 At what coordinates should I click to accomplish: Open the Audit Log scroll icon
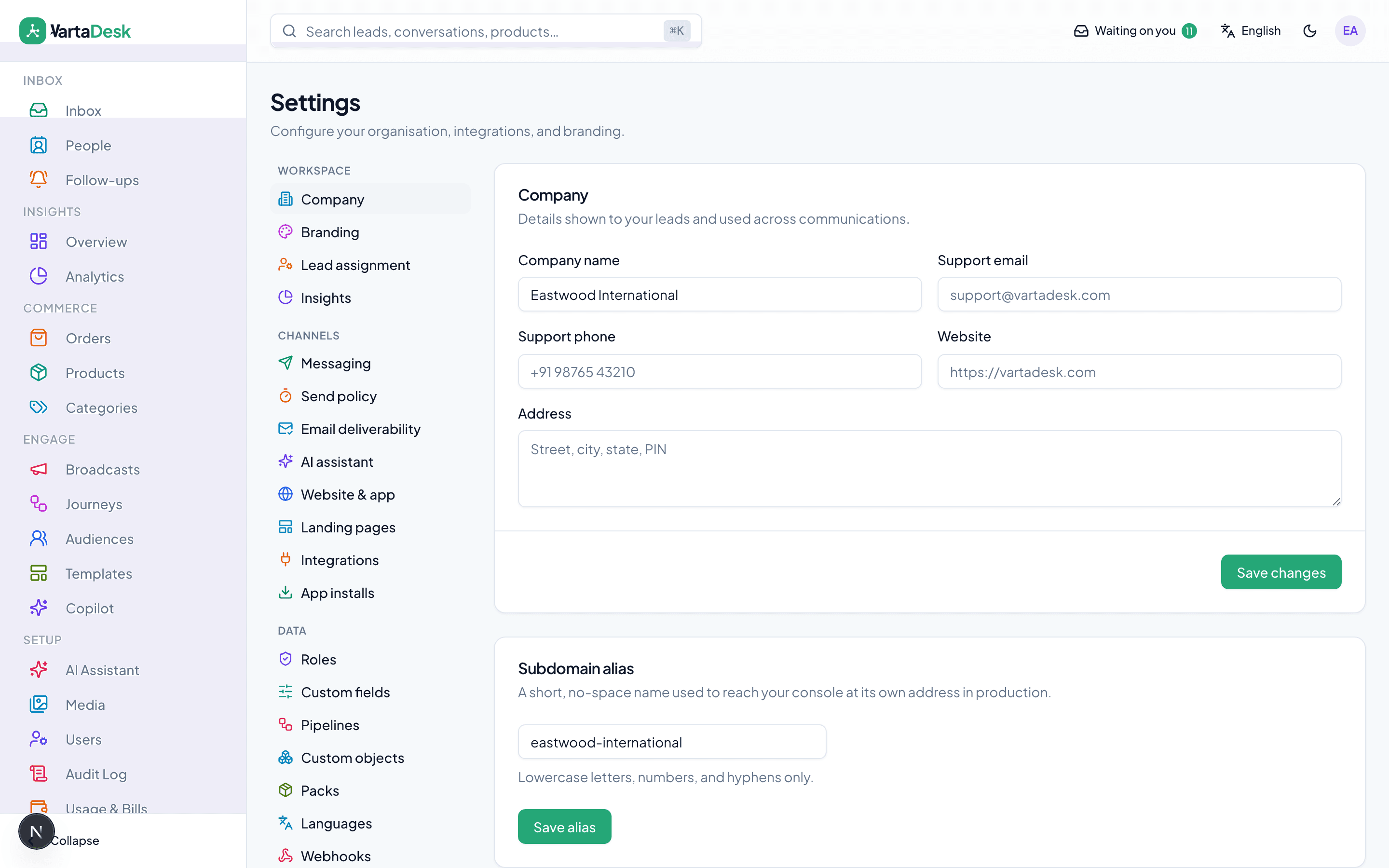pyautogui.click(x=39, y=774)
